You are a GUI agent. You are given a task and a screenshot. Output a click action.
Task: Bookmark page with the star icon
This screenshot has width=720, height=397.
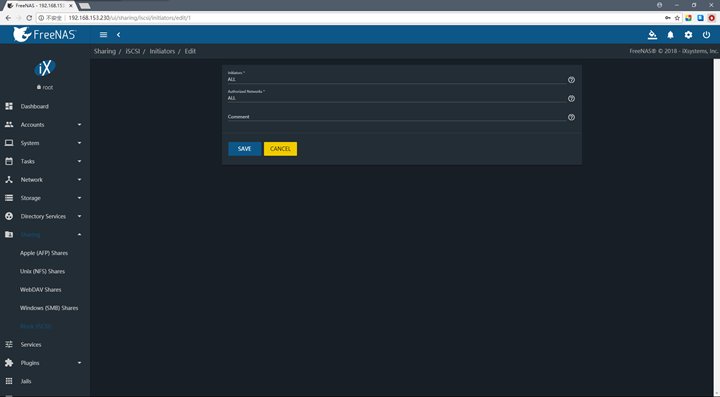coord(677,18)
